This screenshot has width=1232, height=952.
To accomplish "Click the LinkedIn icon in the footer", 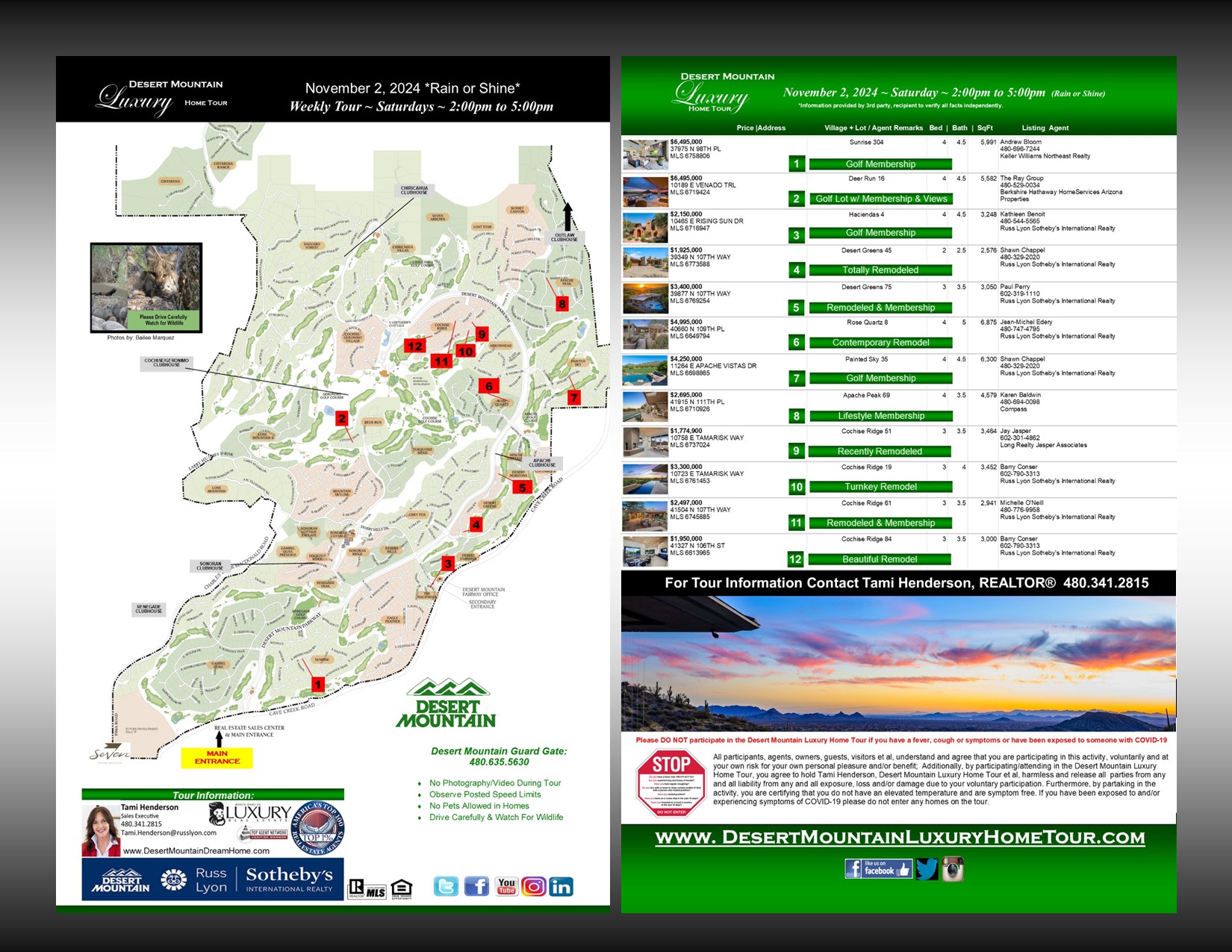I will click(561, 886).
